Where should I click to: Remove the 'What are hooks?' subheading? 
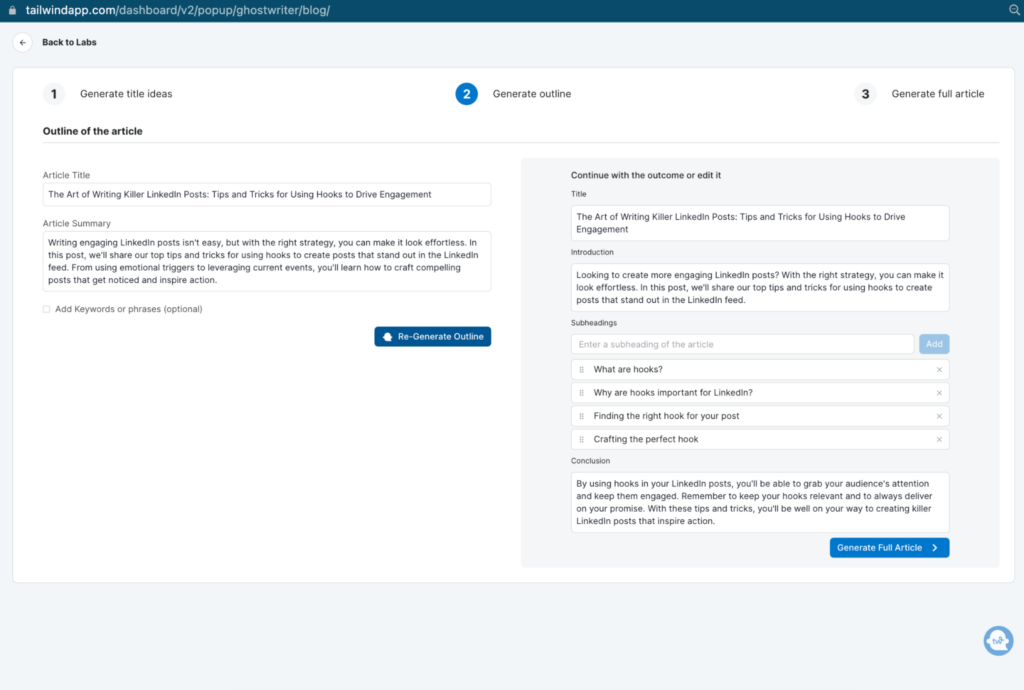939,370
